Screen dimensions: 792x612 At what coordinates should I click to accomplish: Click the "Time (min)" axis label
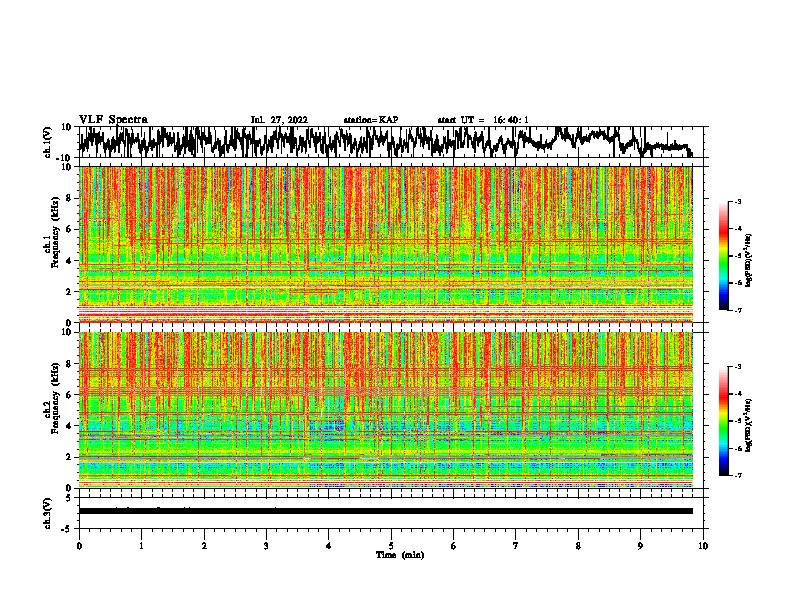coord(400,555)
